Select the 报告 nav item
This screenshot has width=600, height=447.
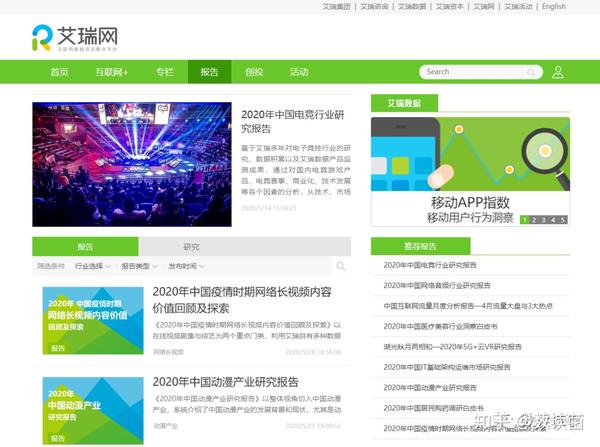[x=209, y=72]
